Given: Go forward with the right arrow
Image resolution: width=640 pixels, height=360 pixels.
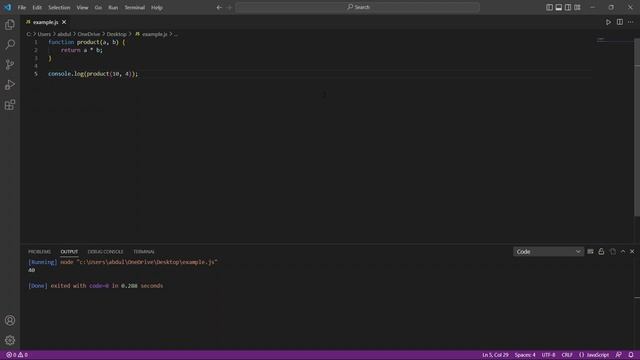Looking at the screenshot, I should pyautogui.click(x=229, y=7).
